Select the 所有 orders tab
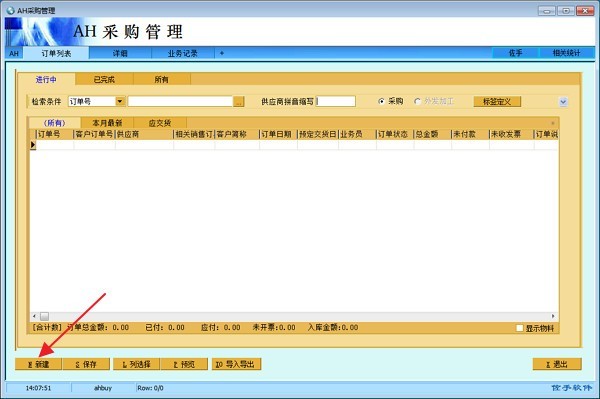The height and width of the screenshot is (399, 600). pyautogui.click(x=161, y=80)
